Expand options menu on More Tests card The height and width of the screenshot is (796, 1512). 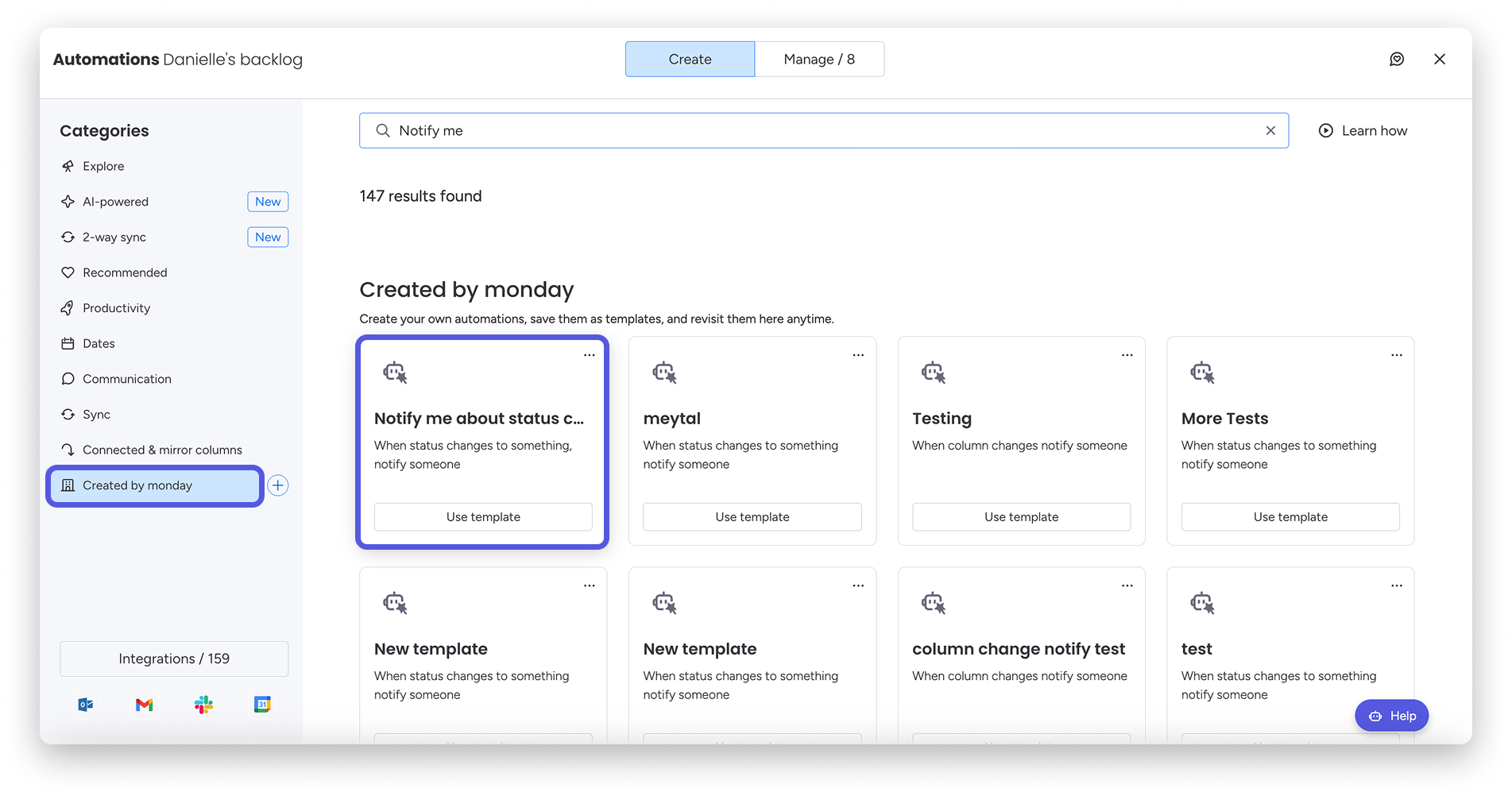click(x=1396, y=355)
